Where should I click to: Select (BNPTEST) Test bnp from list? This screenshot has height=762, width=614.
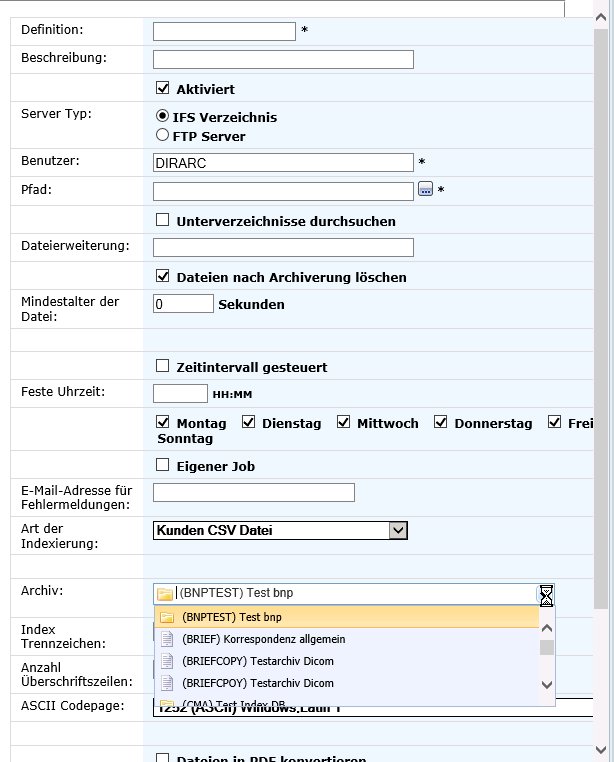click(x=347, y=617)
